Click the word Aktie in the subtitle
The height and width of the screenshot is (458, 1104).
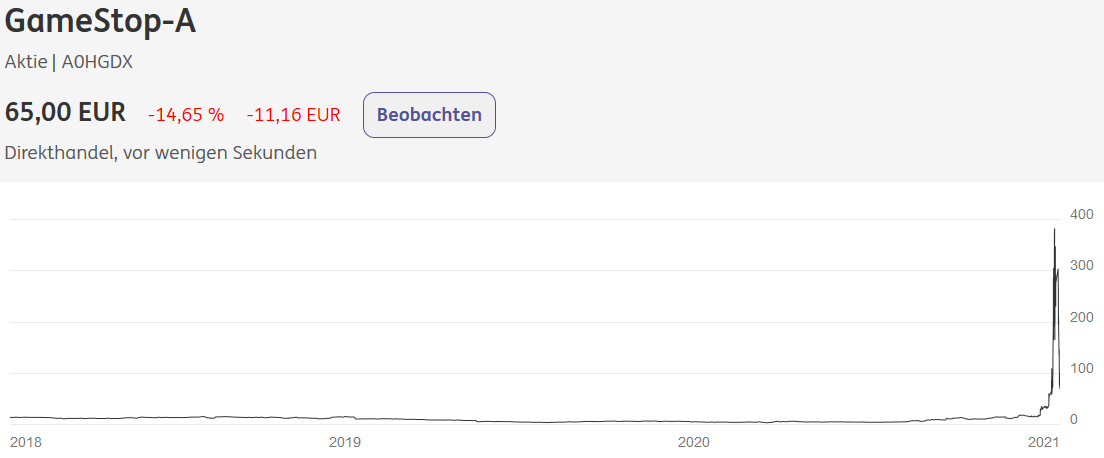(25, 62)
